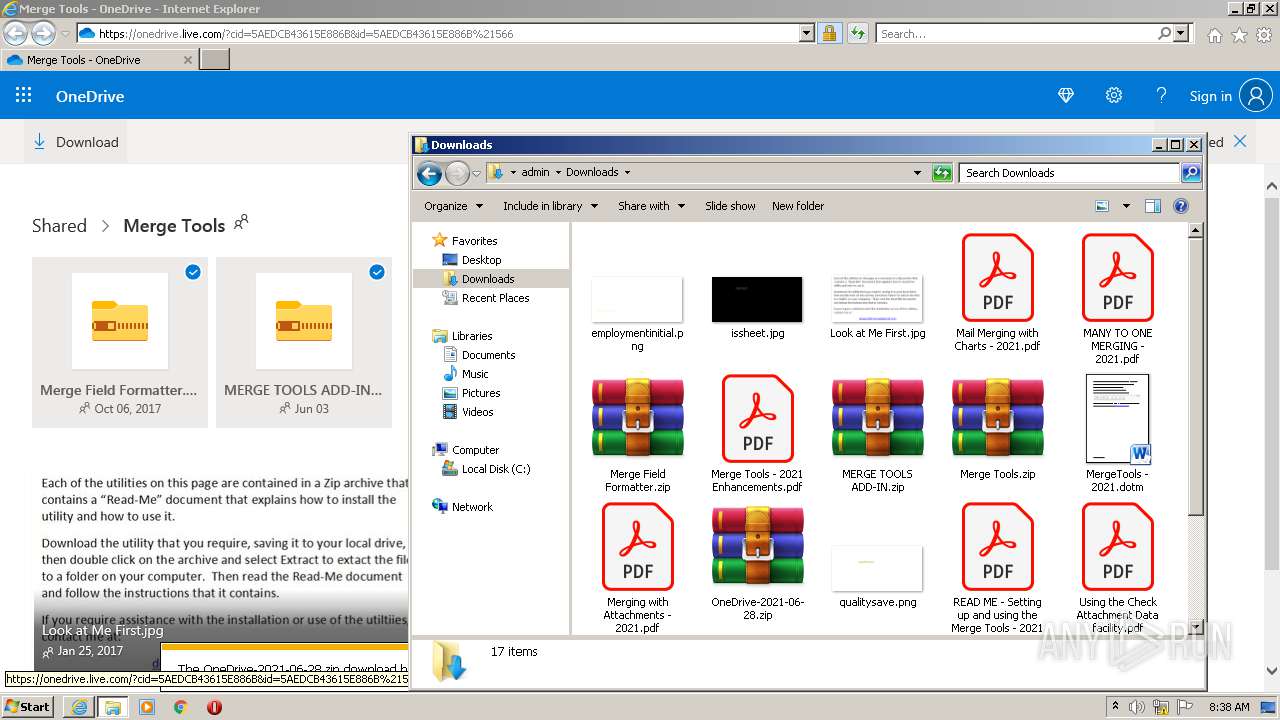Click Shared breadcrumb link

coord(59,226)
